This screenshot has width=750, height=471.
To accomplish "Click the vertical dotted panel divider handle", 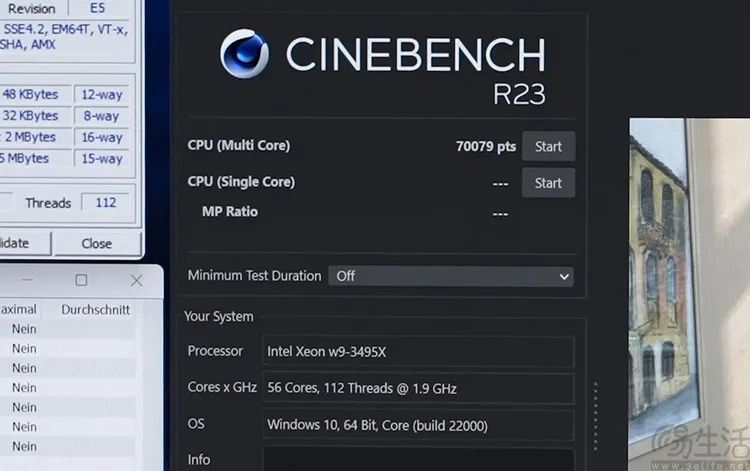I will click(596, 416).
